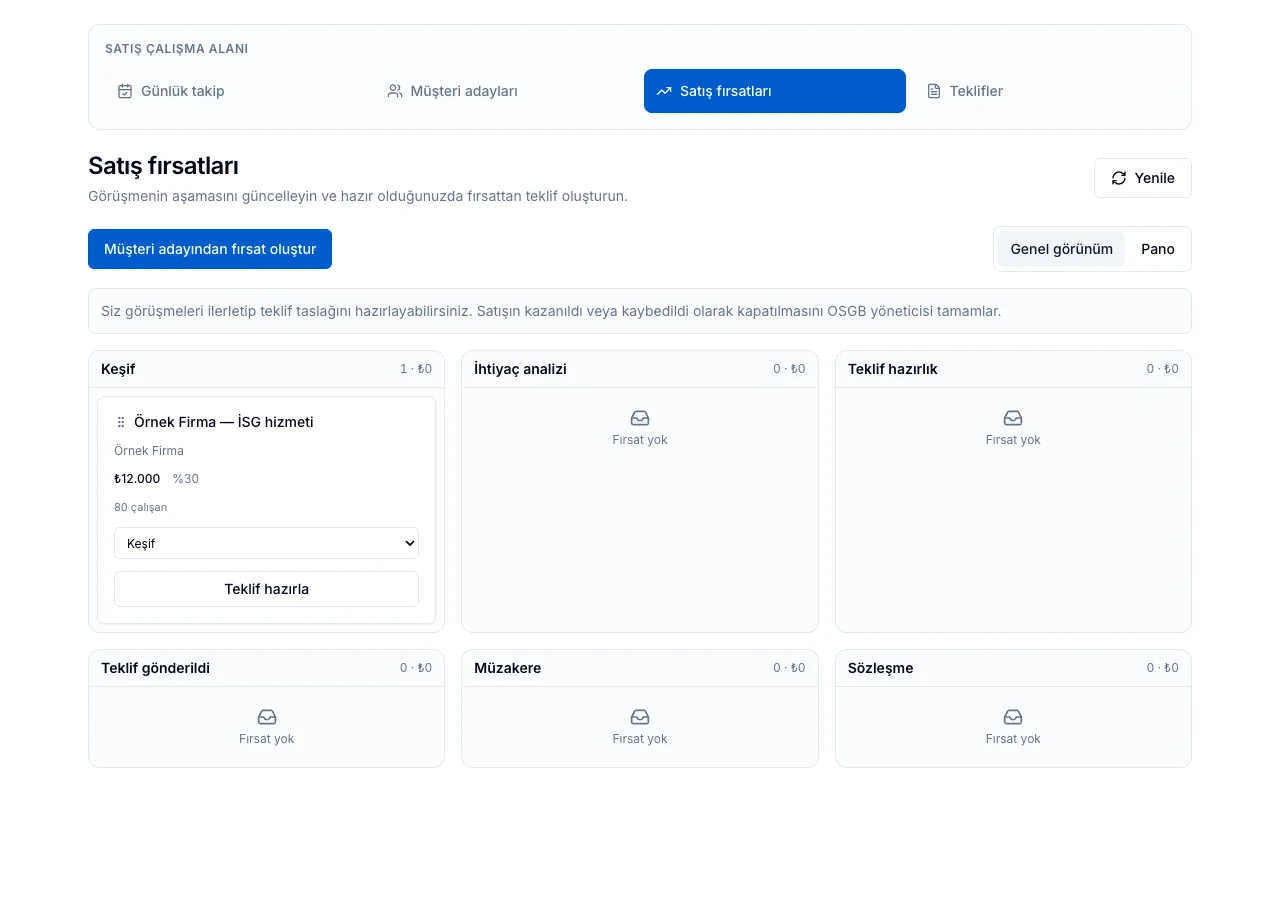Click the İhtiyaç analizi column header
1280x900 pixels.
click(x=640, y=369)
